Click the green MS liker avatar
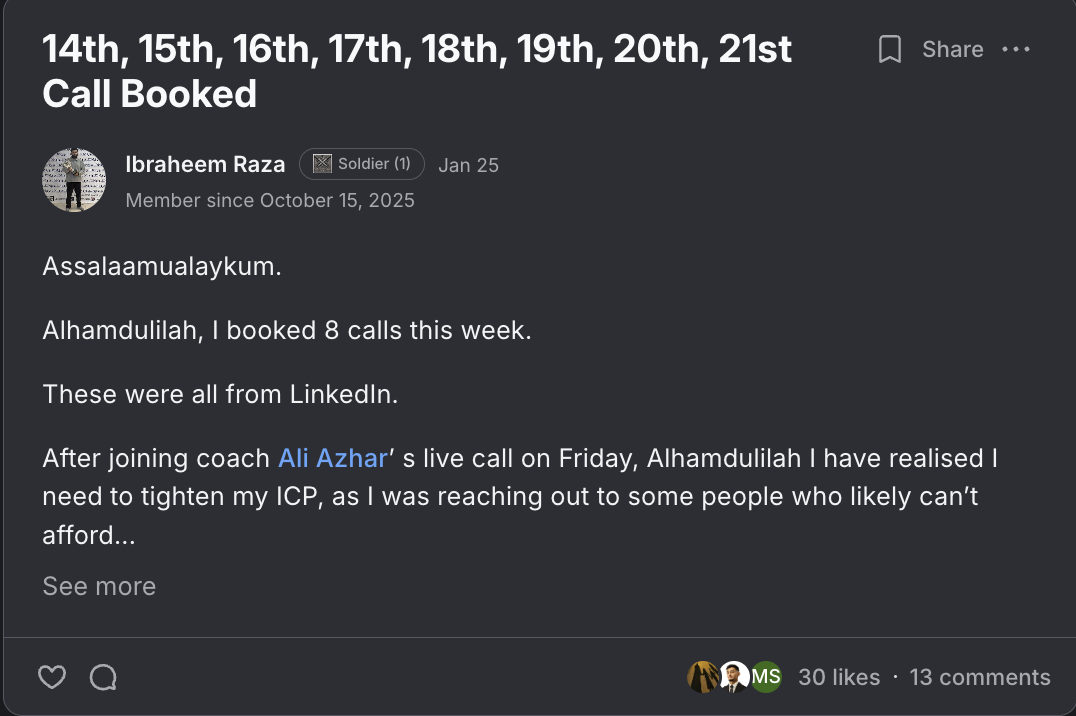 [x=766, y=677]
